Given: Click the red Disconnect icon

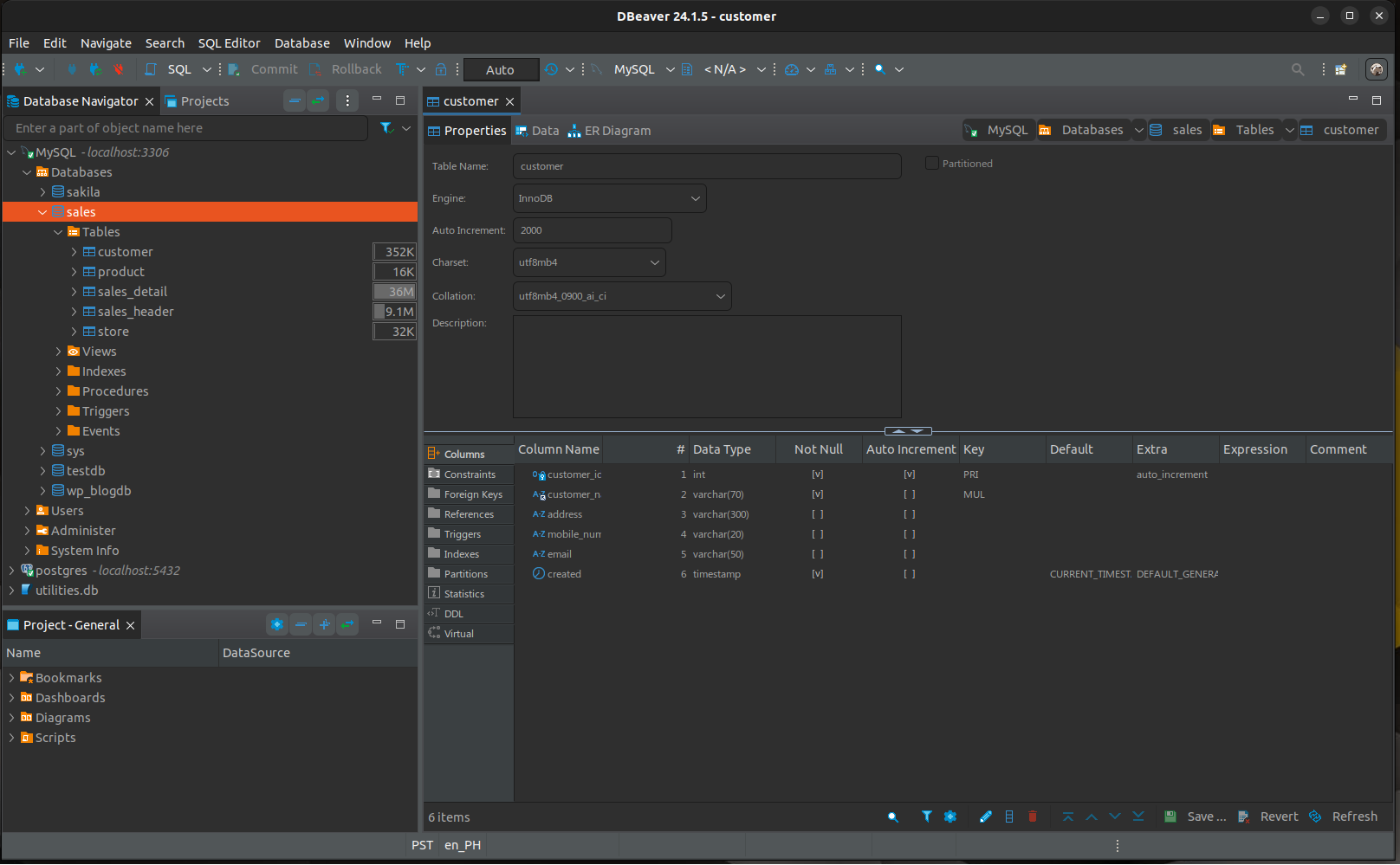Looking at the screenshot, I should 119,69.
